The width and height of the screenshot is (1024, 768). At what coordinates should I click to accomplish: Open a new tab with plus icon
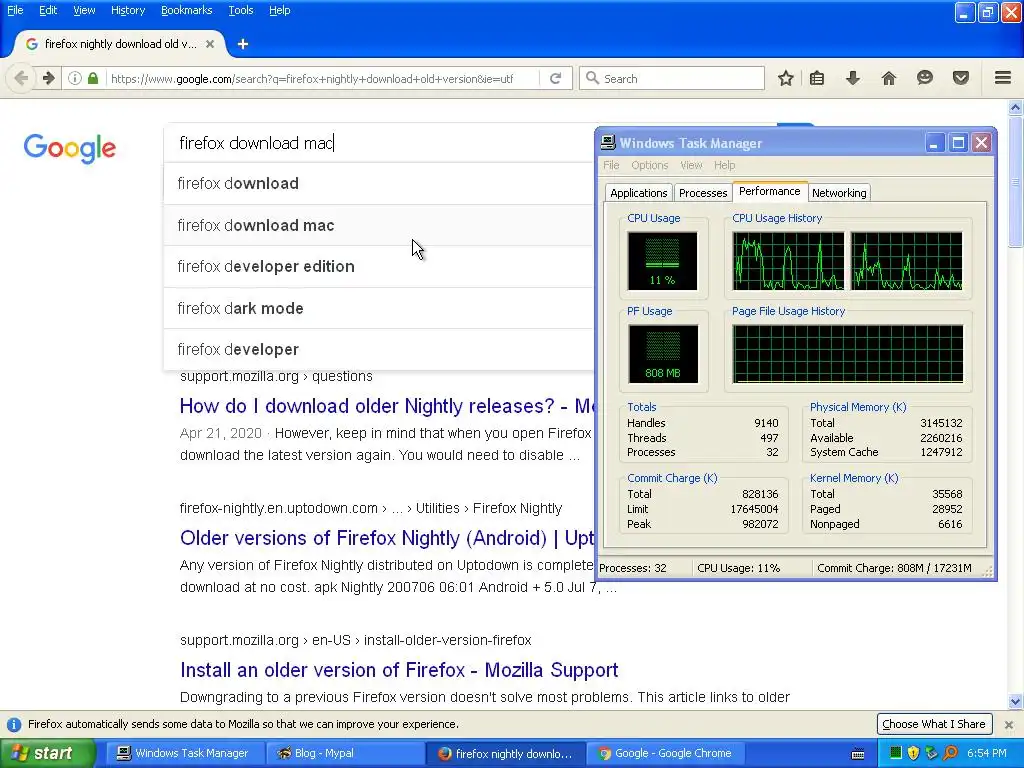point(243,44)
